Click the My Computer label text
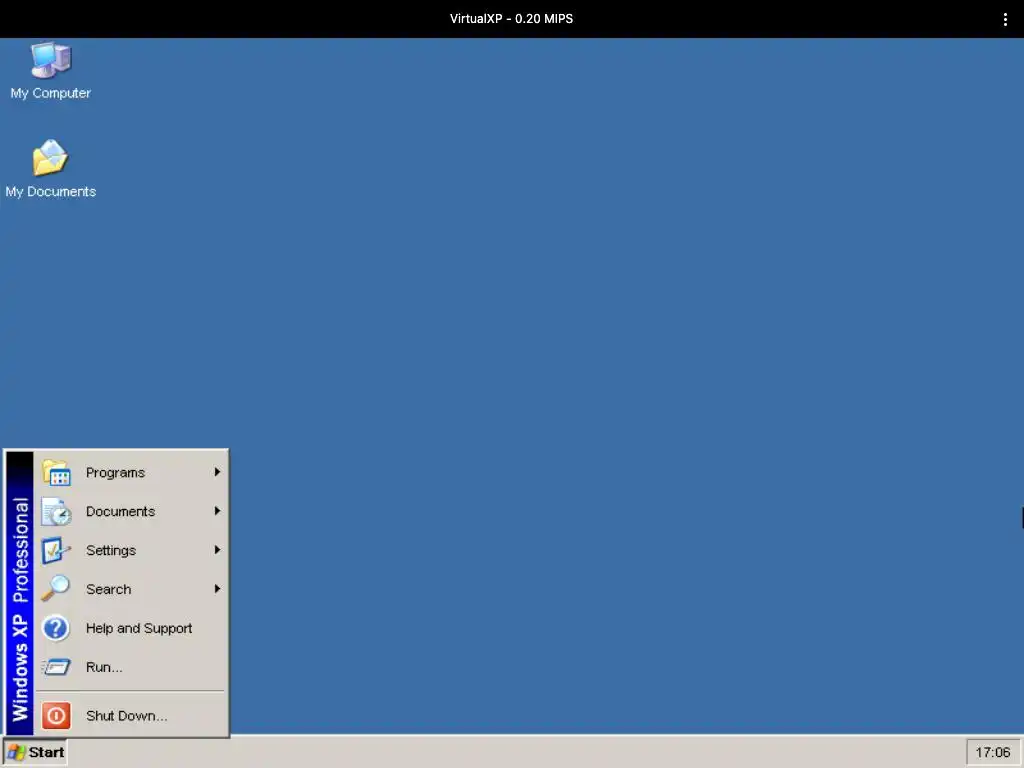The width and height of the screenshot is (1024, 768). 50,93
